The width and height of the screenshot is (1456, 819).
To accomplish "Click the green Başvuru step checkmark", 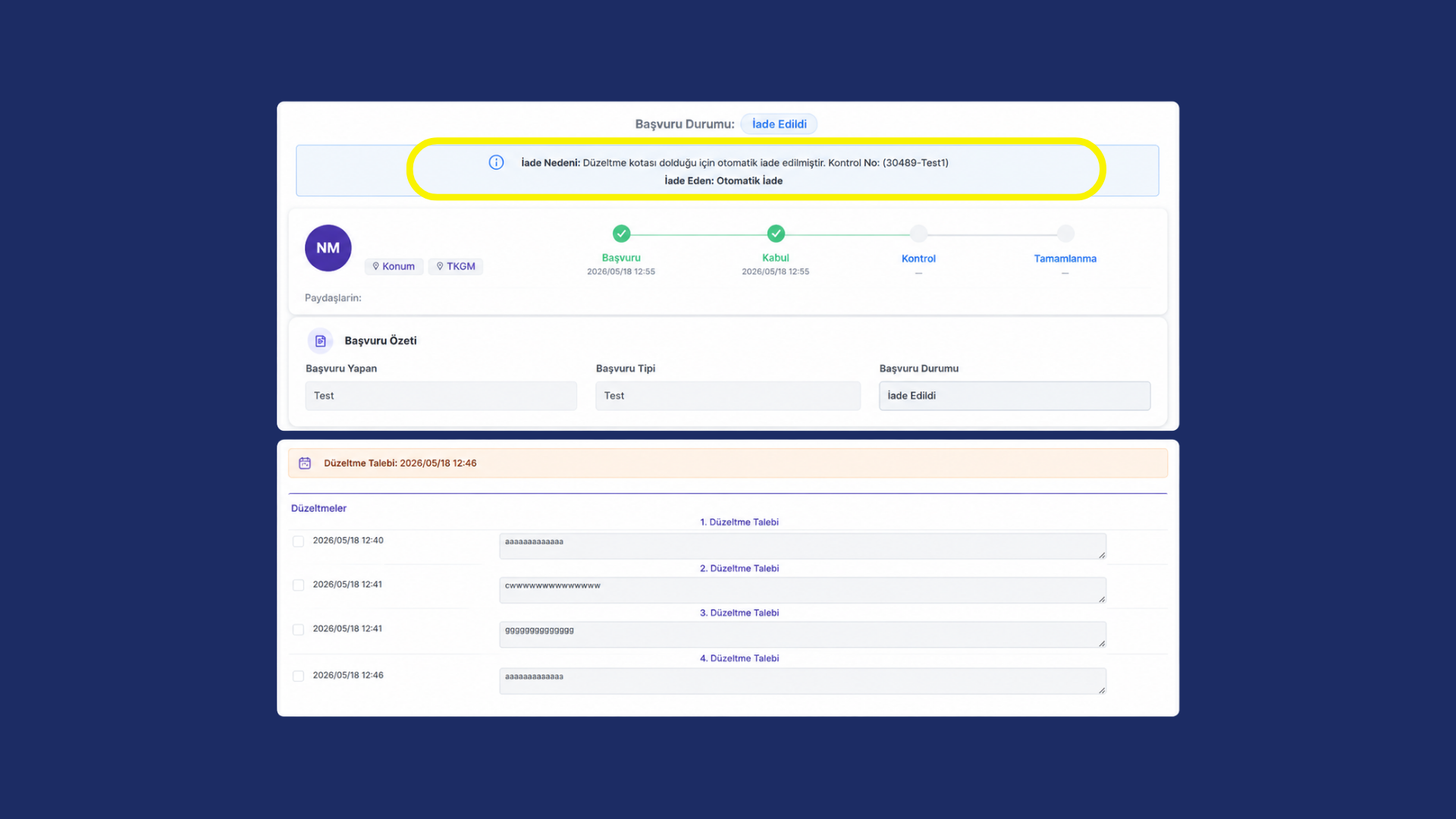I will [x=621, y=234].
